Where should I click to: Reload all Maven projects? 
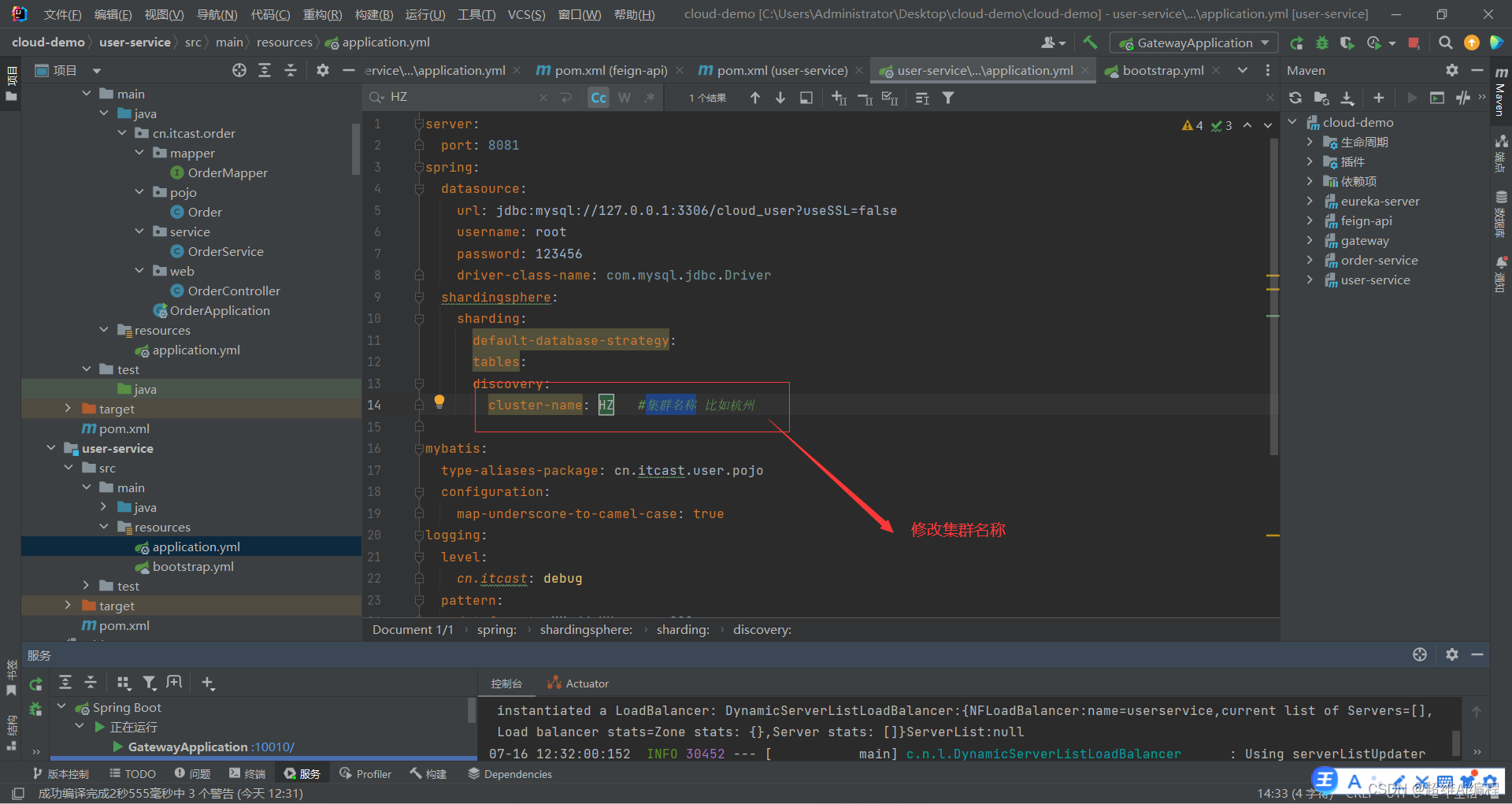click(1295, 98)
